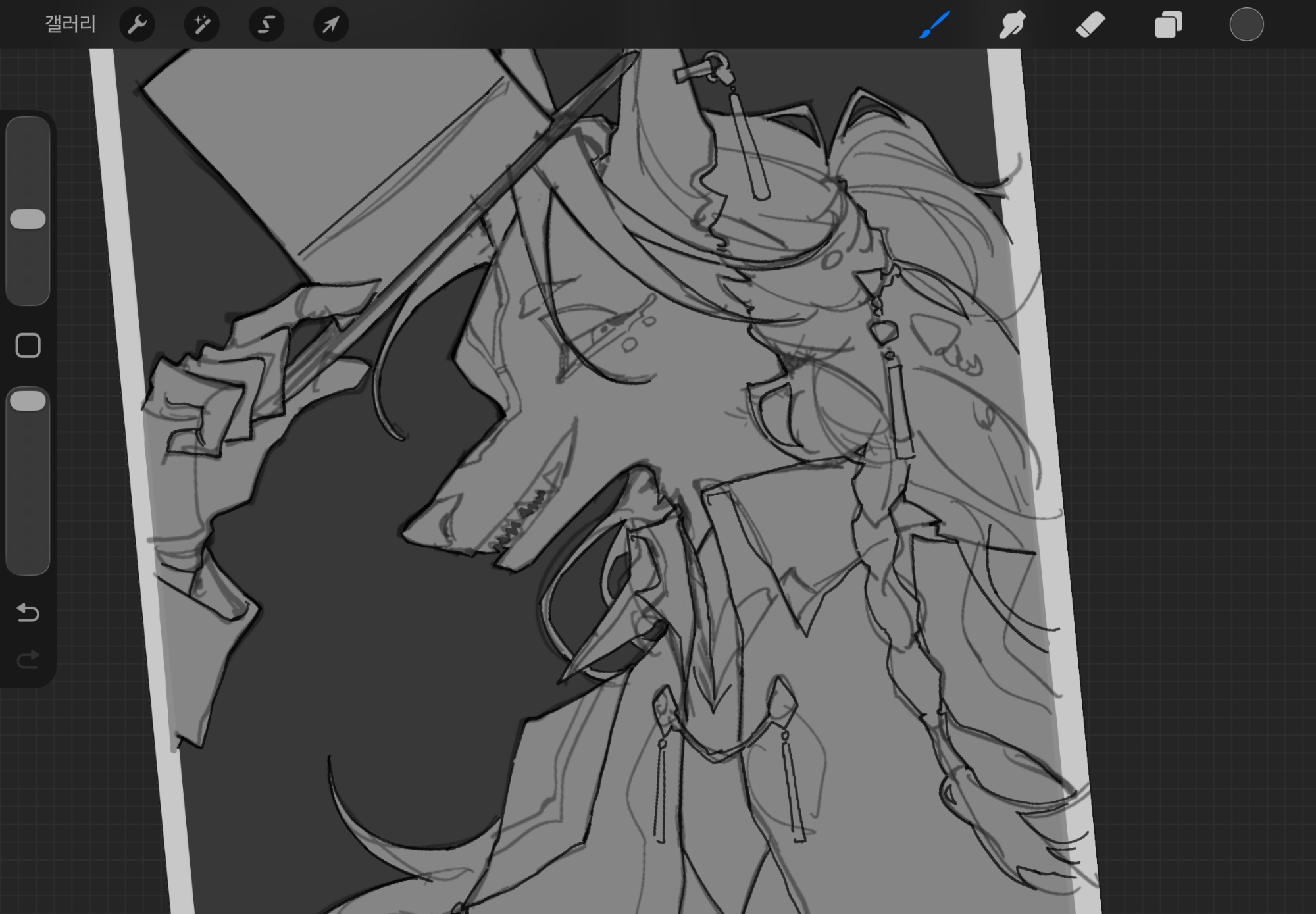Undo the last stroke with undo arrow

[28, 613]
